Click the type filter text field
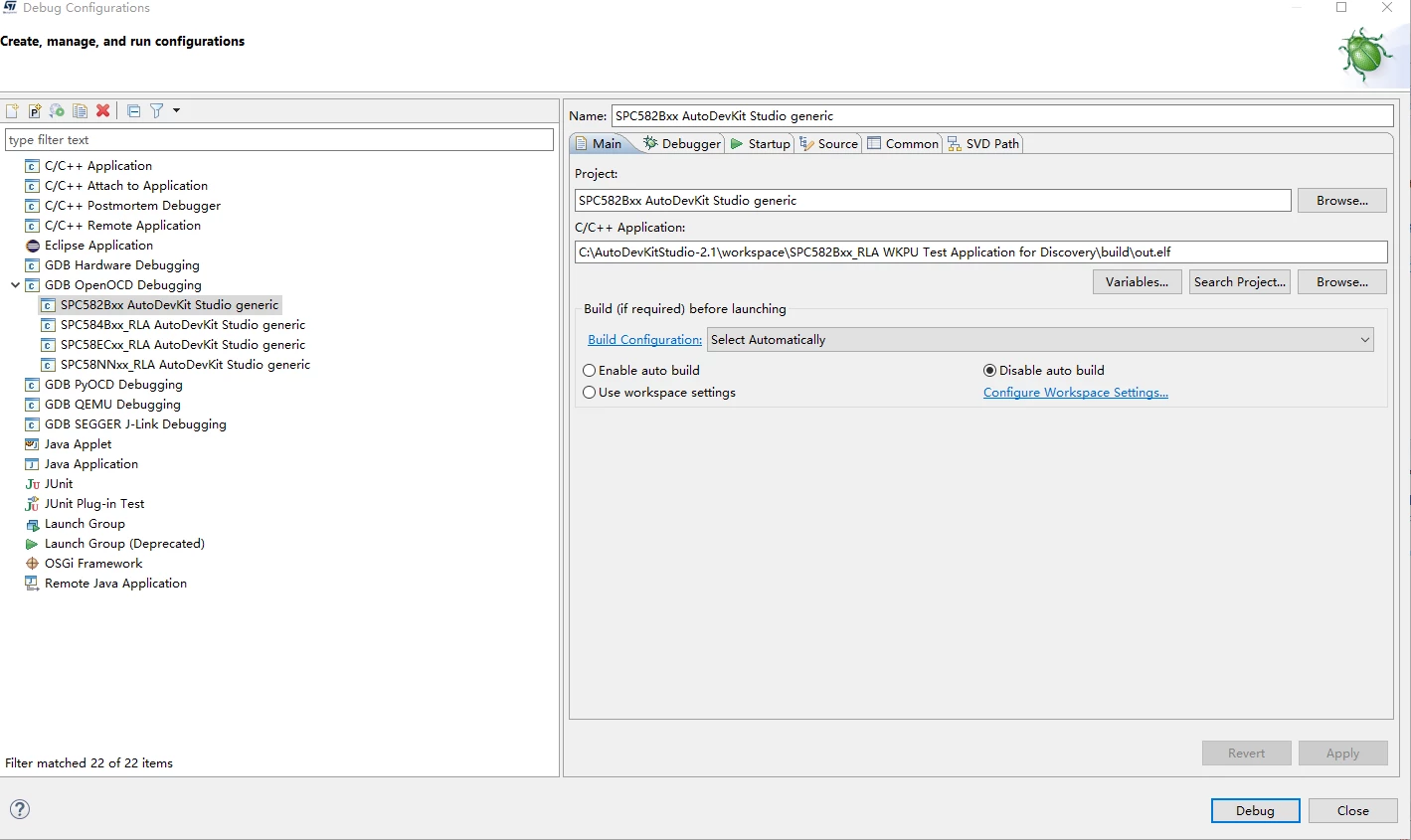The width and height of the screenshot is (1411, 840). point(279,140)
